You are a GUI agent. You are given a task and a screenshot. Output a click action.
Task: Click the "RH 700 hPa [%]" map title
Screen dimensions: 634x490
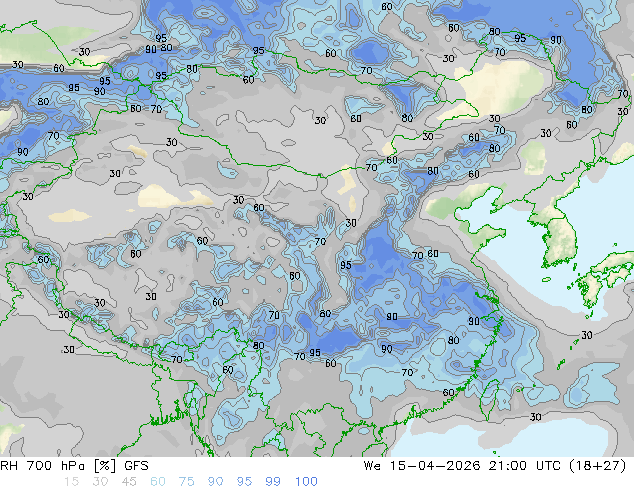coord(59,466)
